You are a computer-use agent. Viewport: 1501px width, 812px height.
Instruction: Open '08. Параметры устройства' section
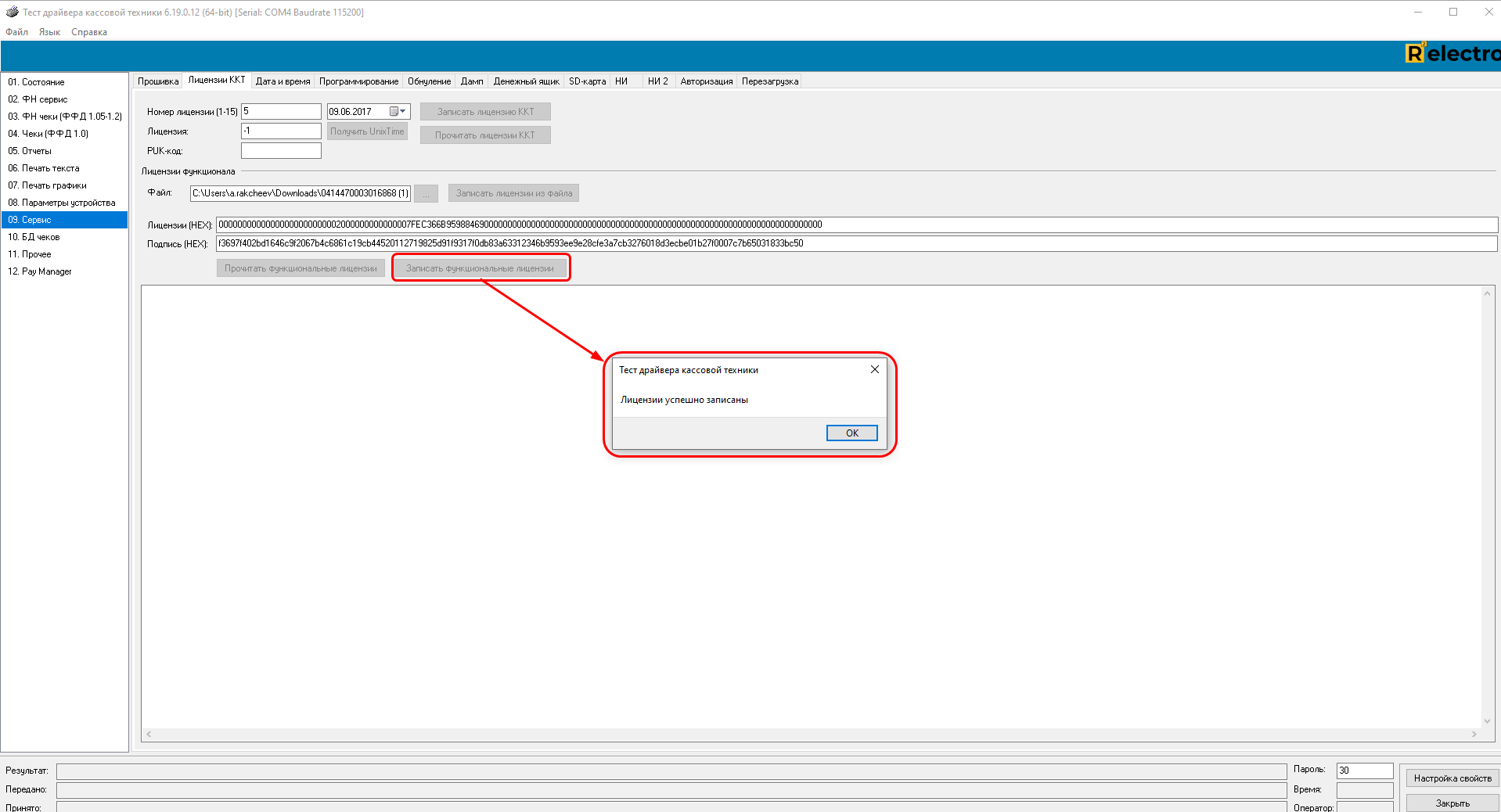tap(61, 203)
